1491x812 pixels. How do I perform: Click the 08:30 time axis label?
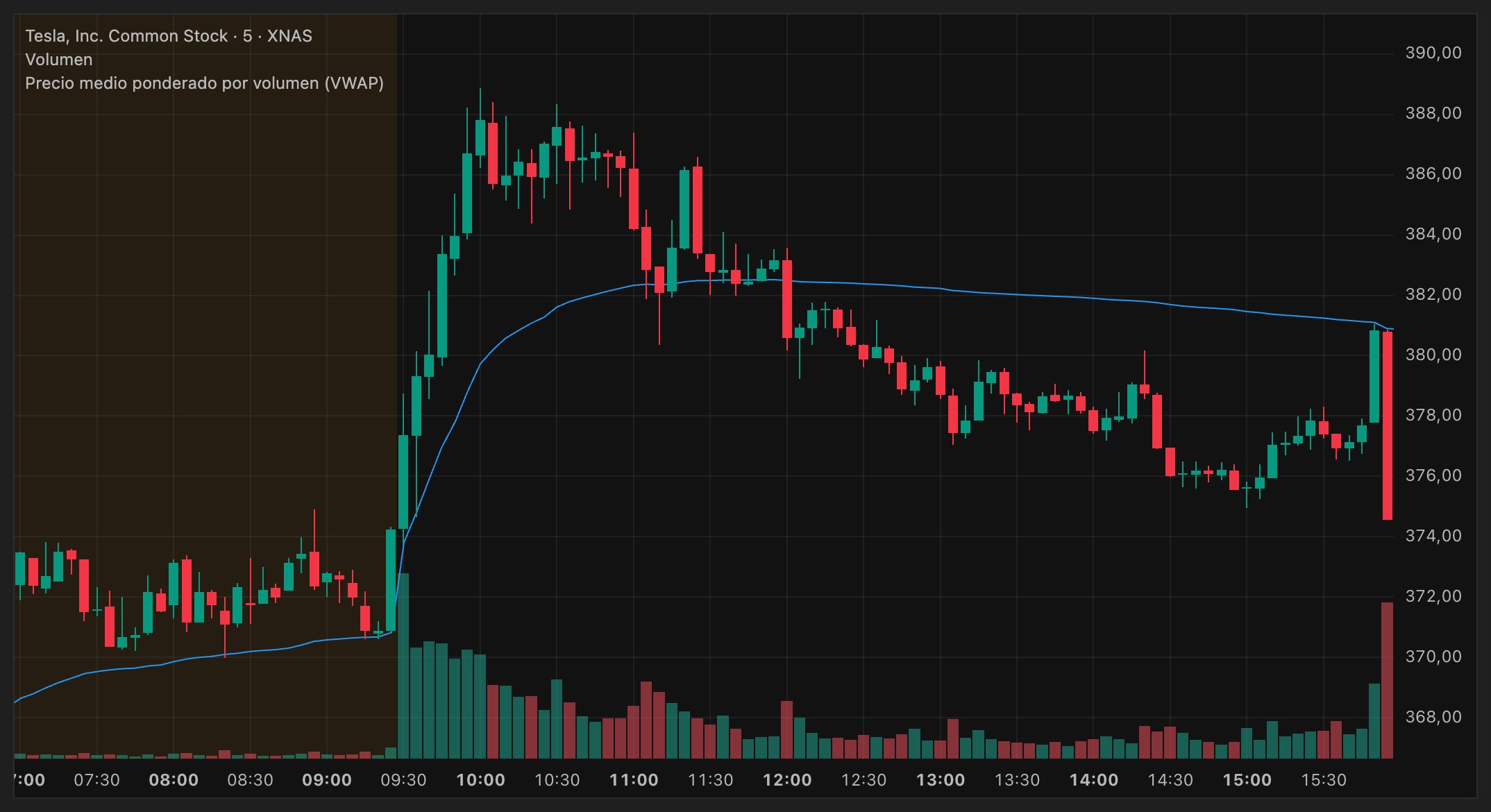click(251, 780)
